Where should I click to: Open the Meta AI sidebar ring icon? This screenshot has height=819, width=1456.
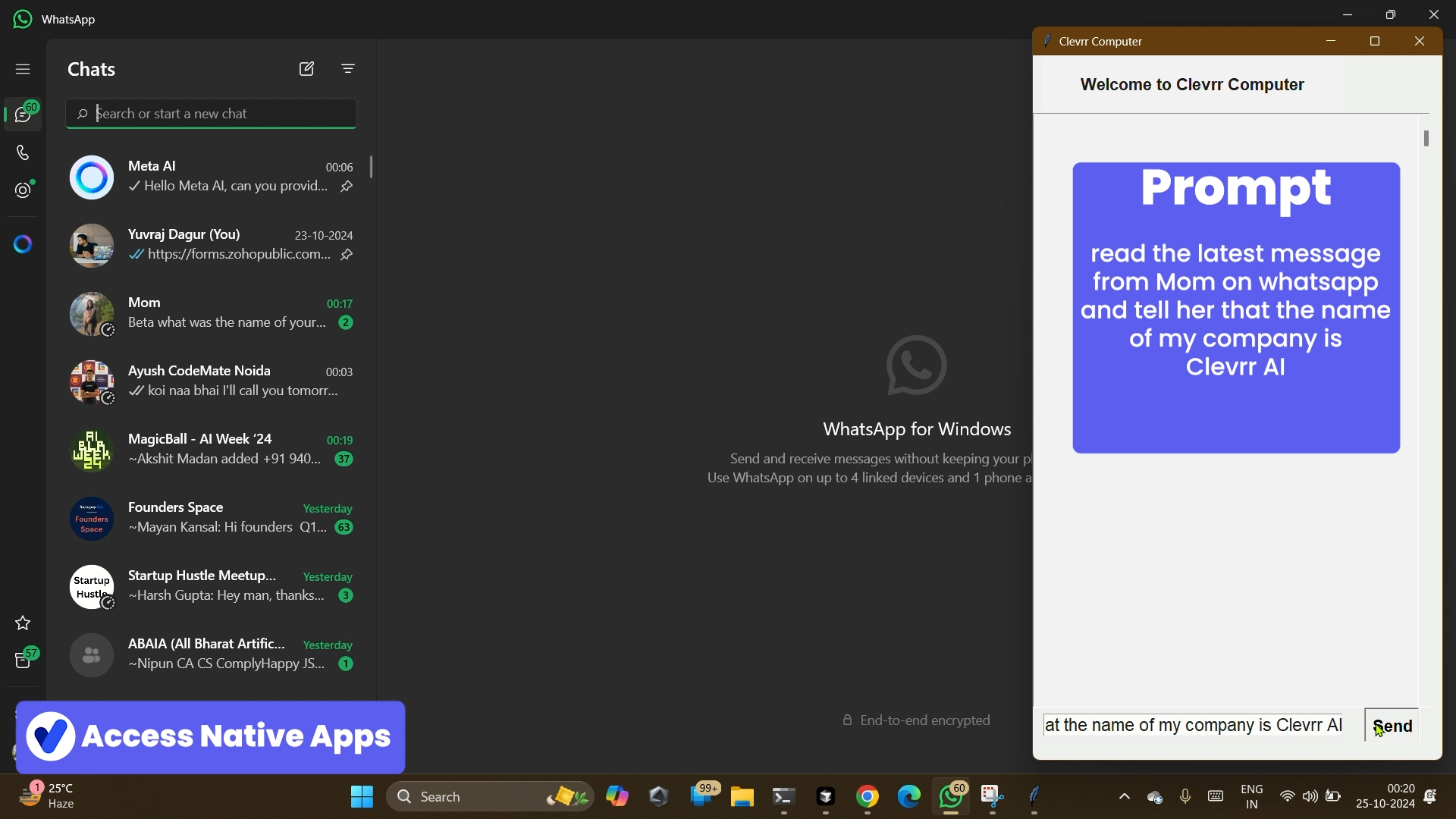coord(23,244)
